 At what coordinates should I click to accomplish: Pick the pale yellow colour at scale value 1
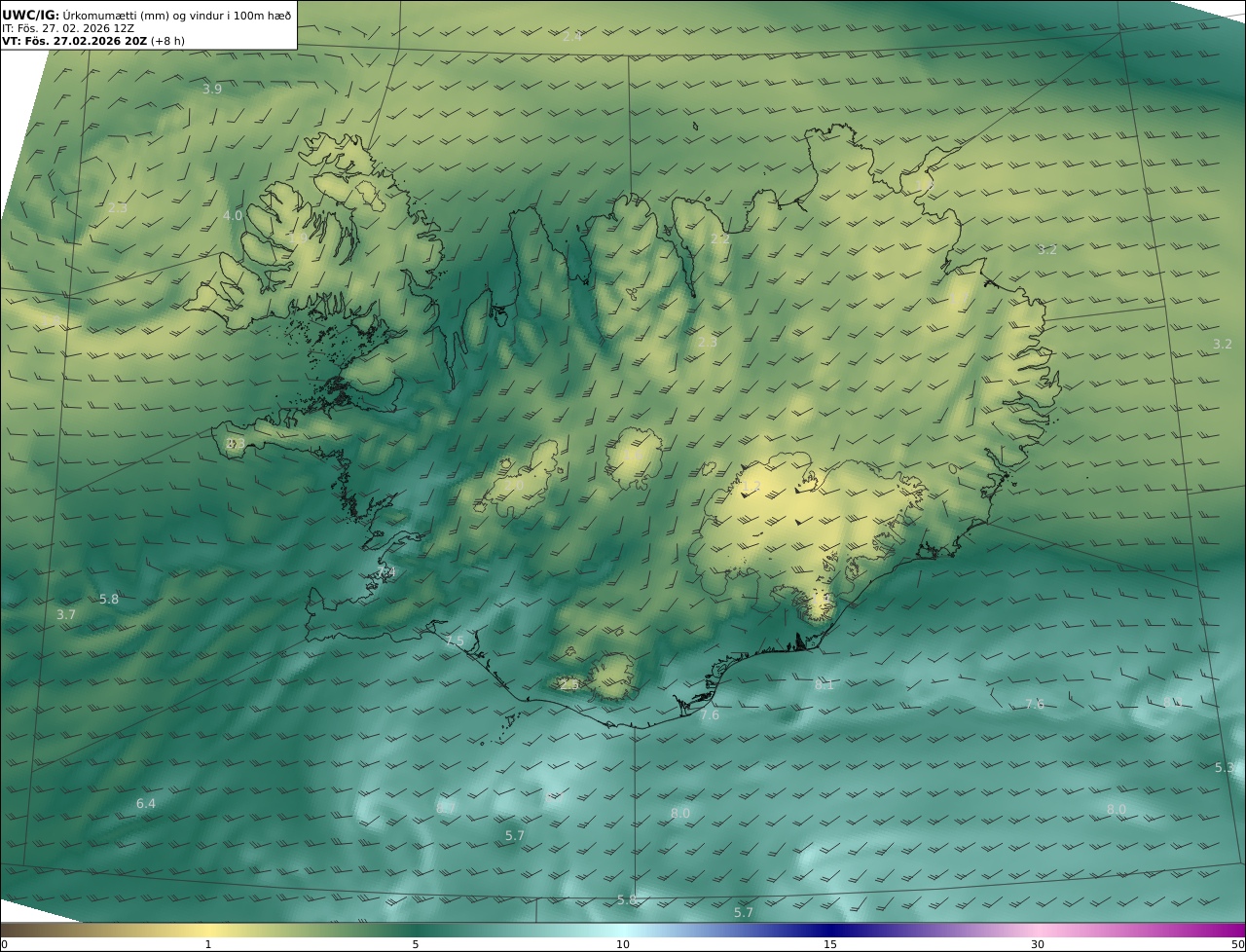[208, 930]
